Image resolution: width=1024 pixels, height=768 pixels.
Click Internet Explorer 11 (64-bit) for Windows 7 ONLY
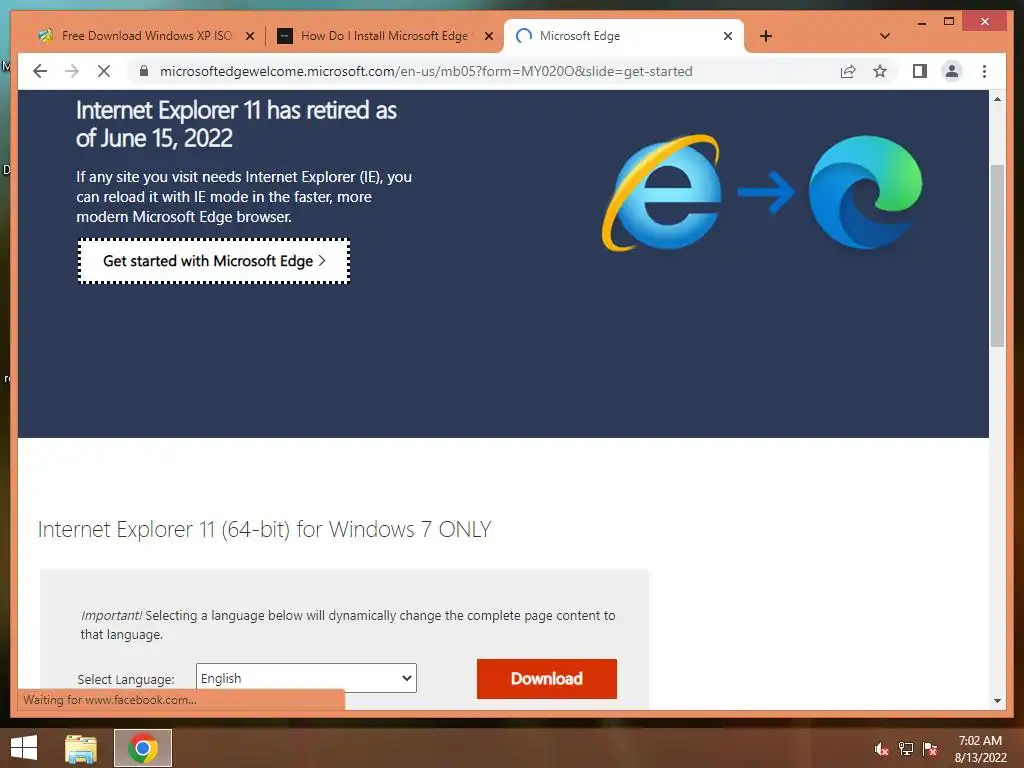point(264,529)
